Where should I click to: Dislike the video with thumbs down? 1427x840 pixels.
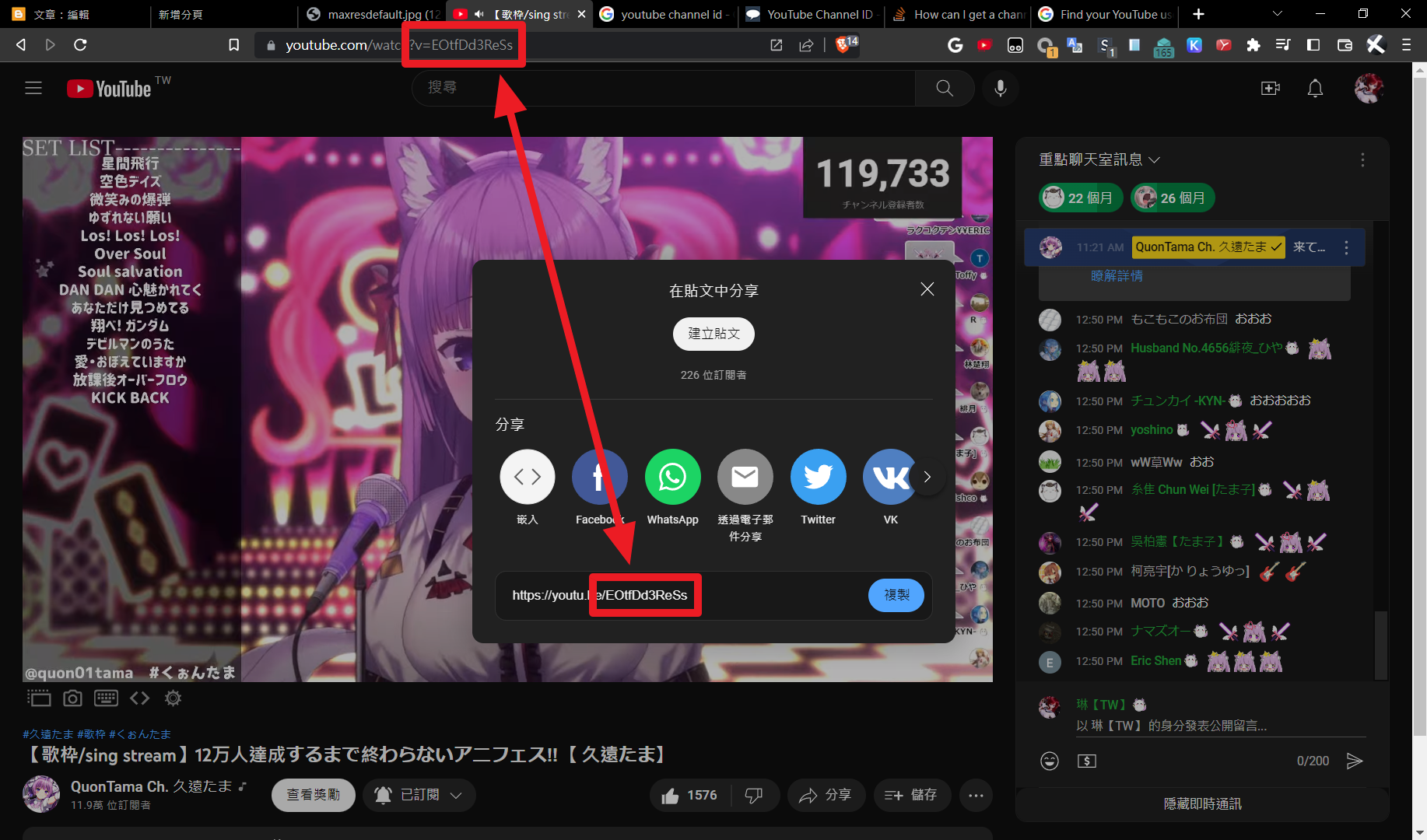coord(754,795)
